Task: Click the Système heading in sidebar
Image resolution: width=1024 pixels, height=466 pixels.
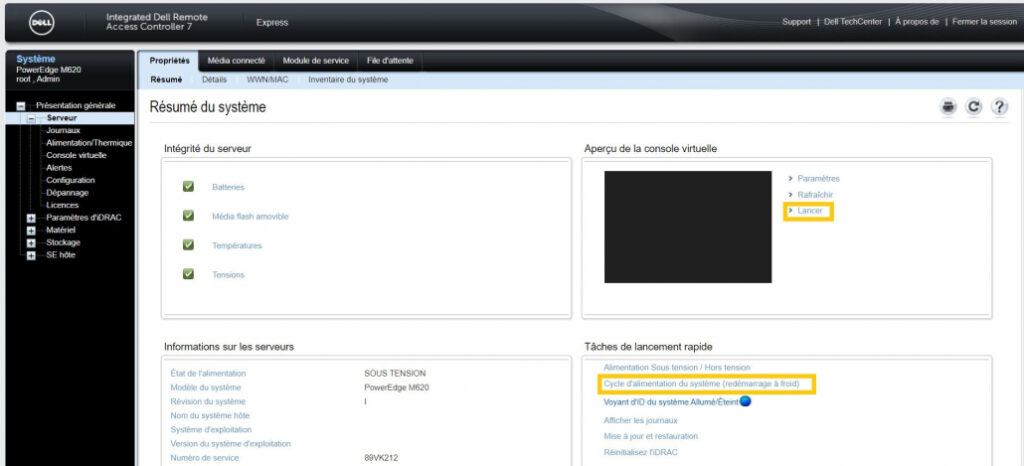Action: [36, 59]
